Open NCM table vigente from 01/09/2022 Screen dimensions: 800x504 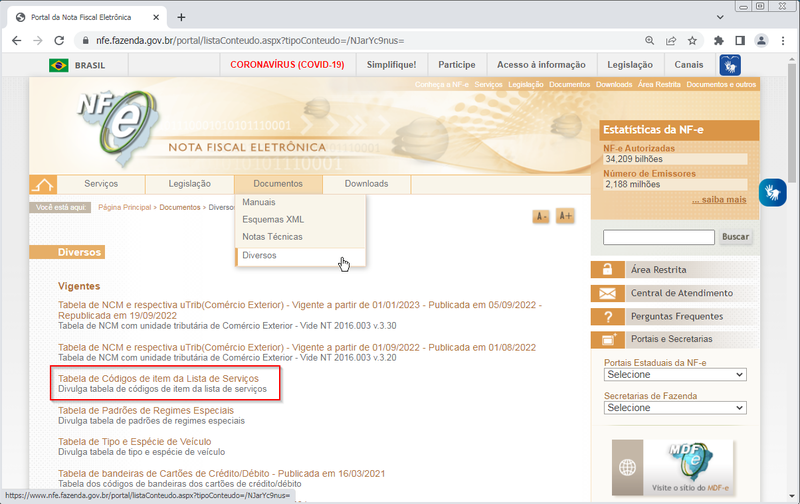[x=297, y=348]
